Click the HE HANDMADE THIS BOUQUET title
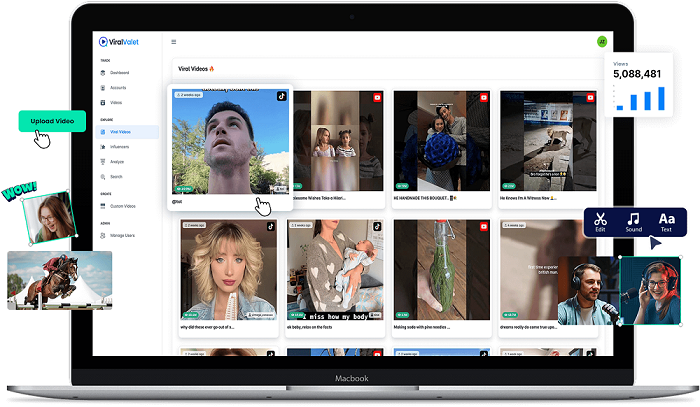 click(425, 198)
